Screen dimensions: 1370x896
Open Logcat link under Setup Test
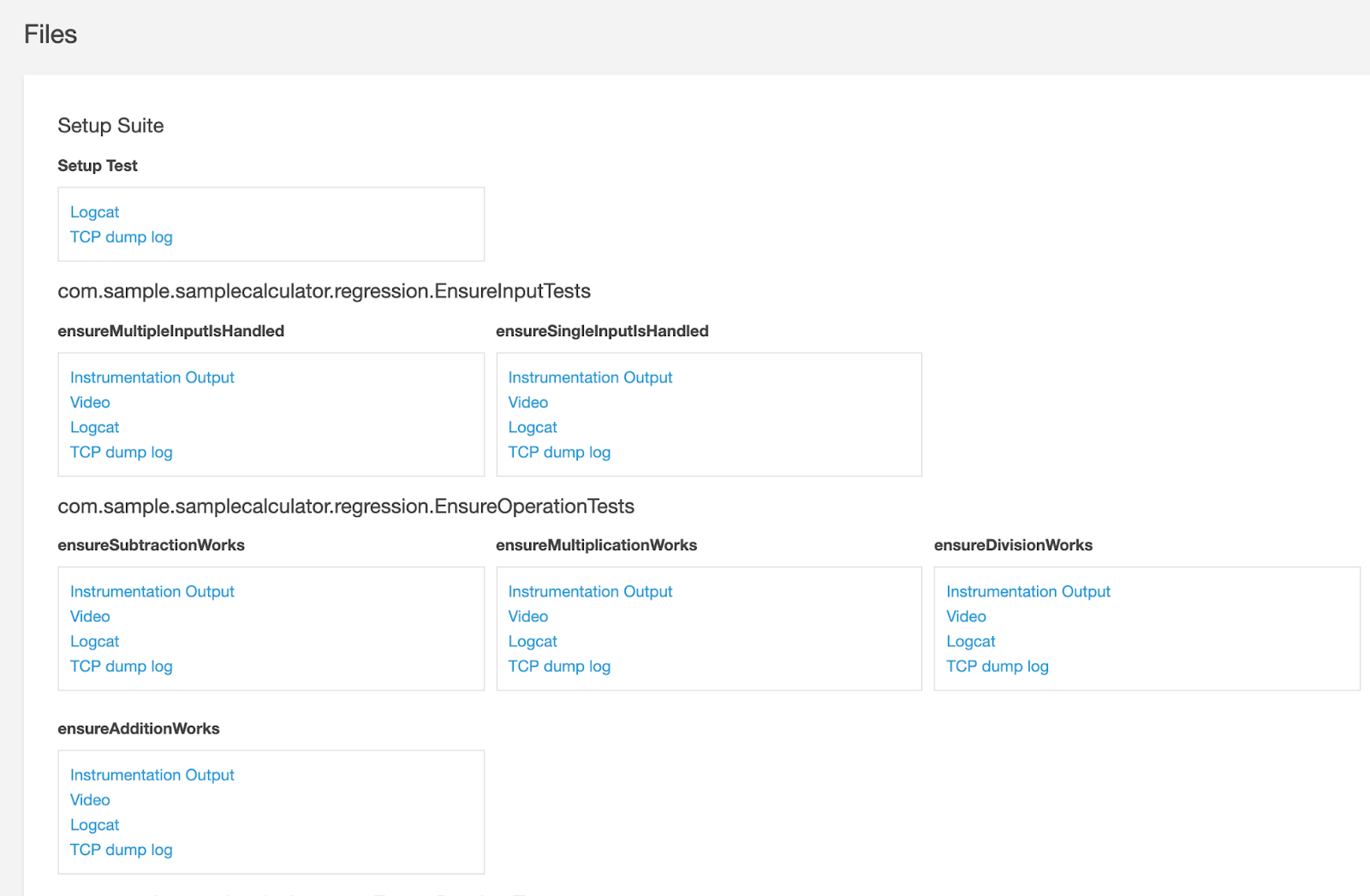94,212
